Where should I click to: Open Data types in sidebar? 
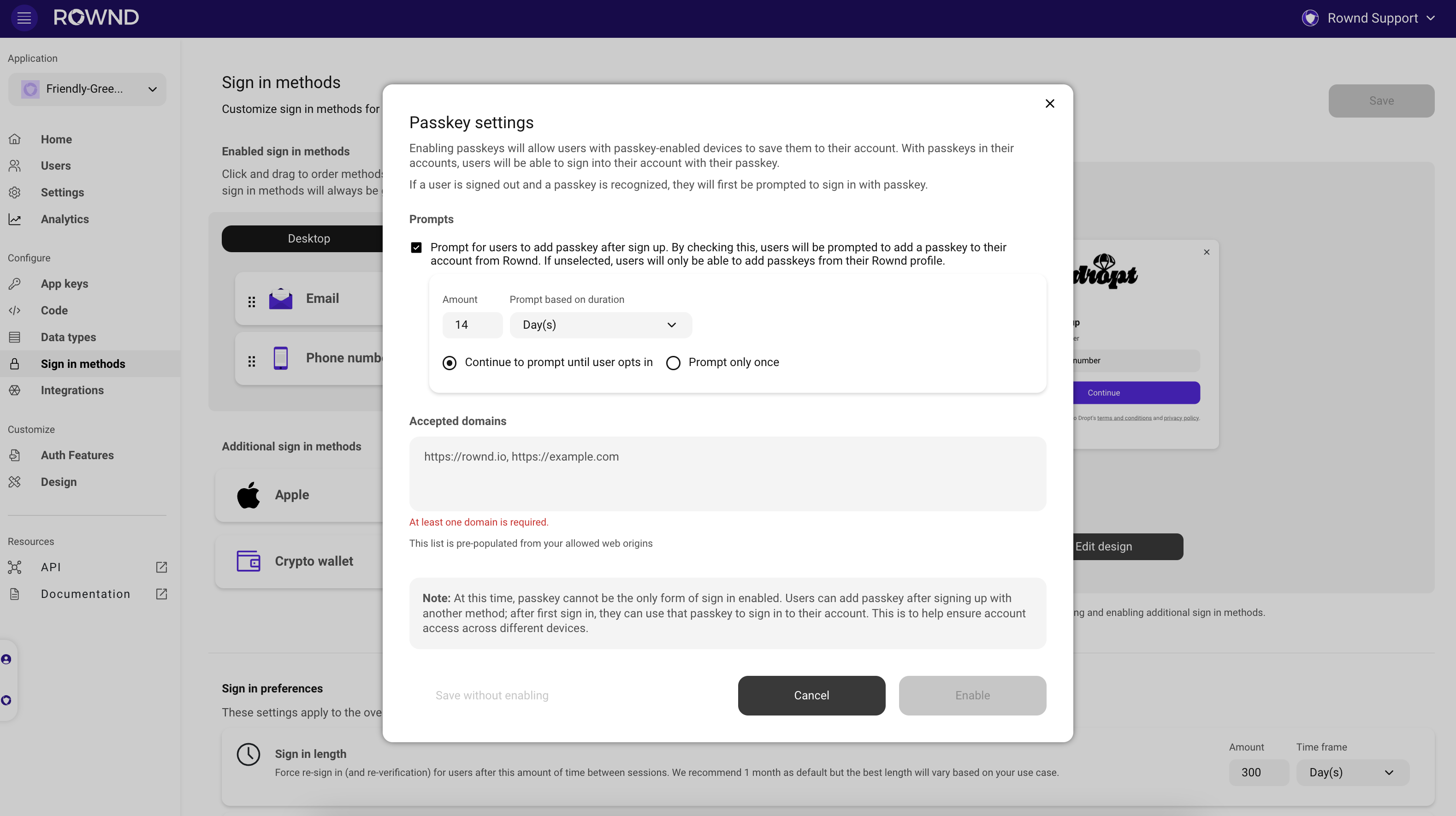(68, 337)
